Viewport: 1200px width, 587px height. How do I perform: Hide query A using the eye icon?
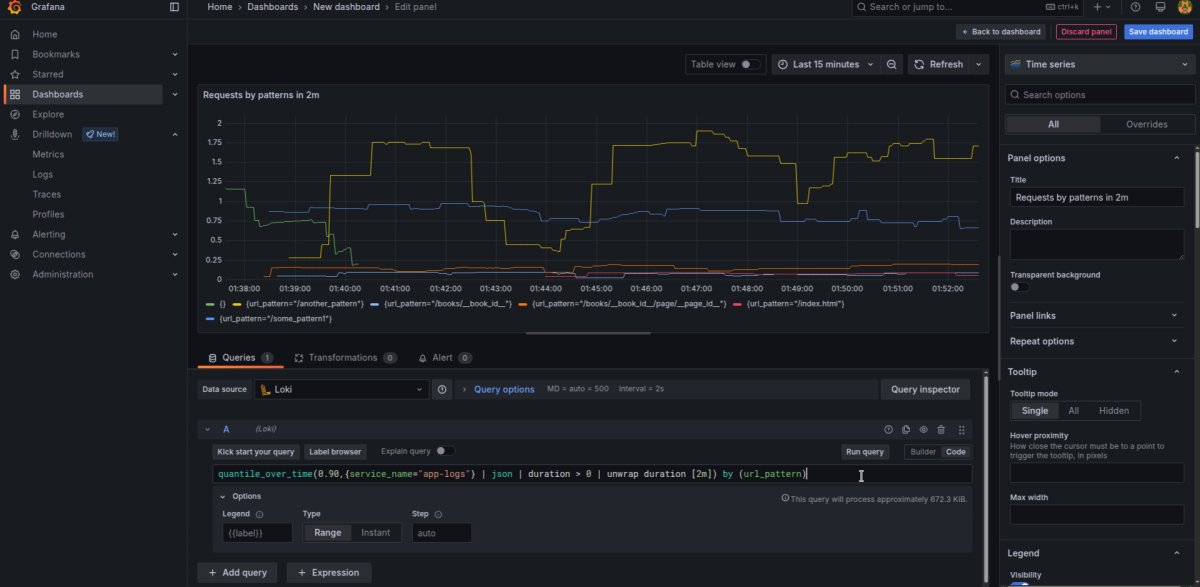point(924,429)
